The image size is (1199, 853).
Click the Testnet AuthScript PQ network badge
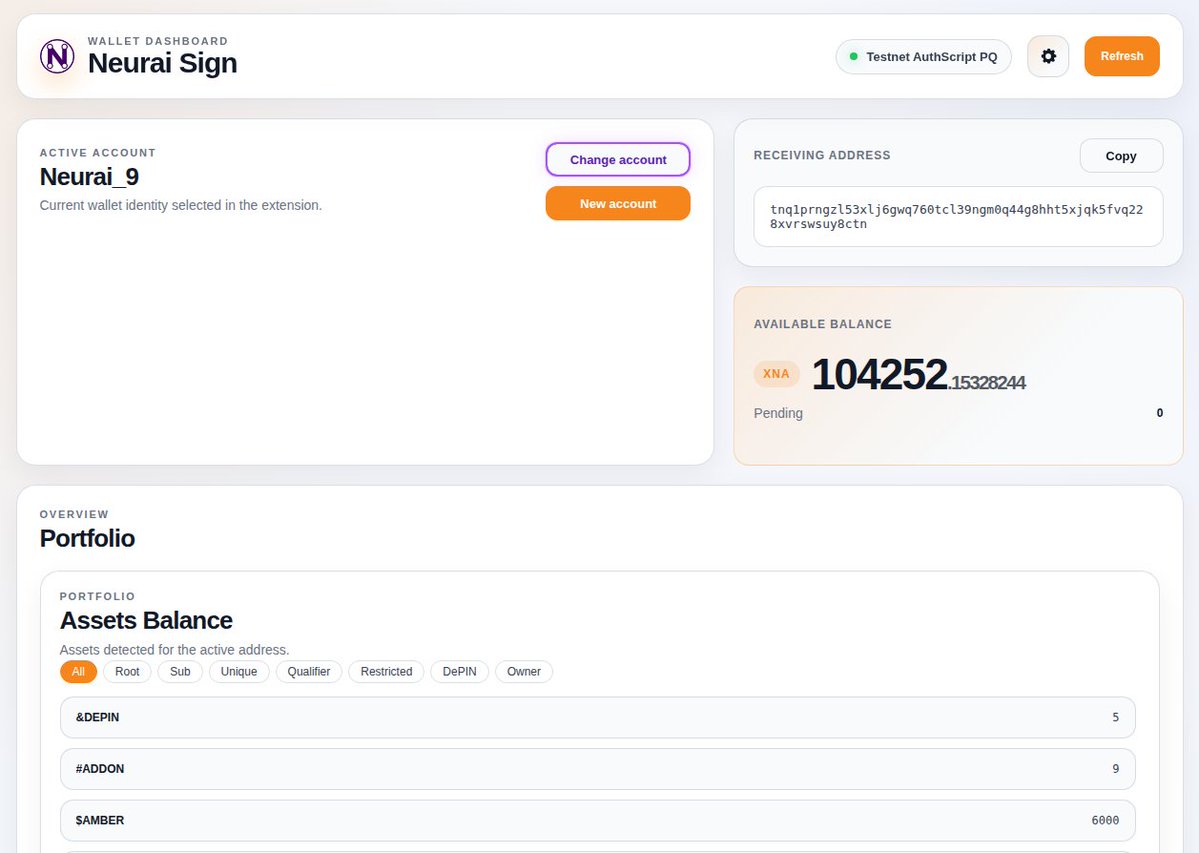coord(923,57)
